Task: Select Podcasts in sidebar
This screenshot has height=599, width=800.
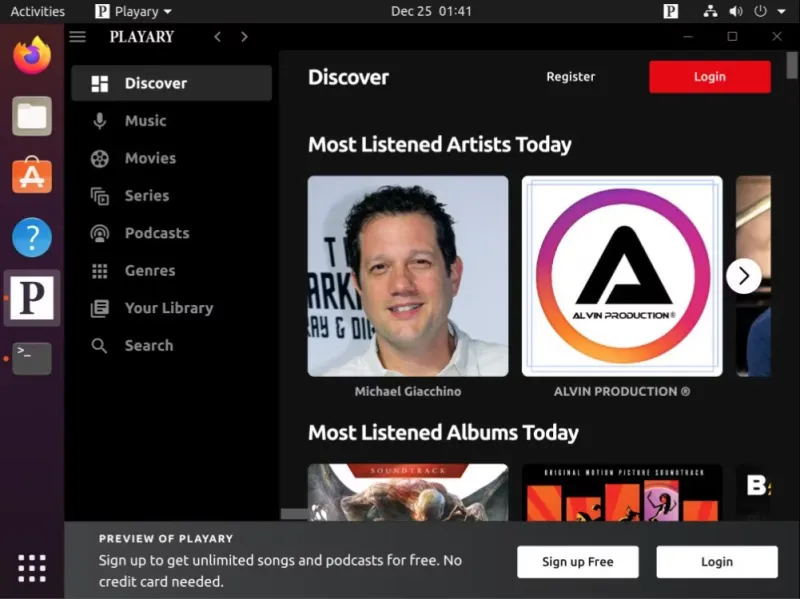Action: [171, 233]
